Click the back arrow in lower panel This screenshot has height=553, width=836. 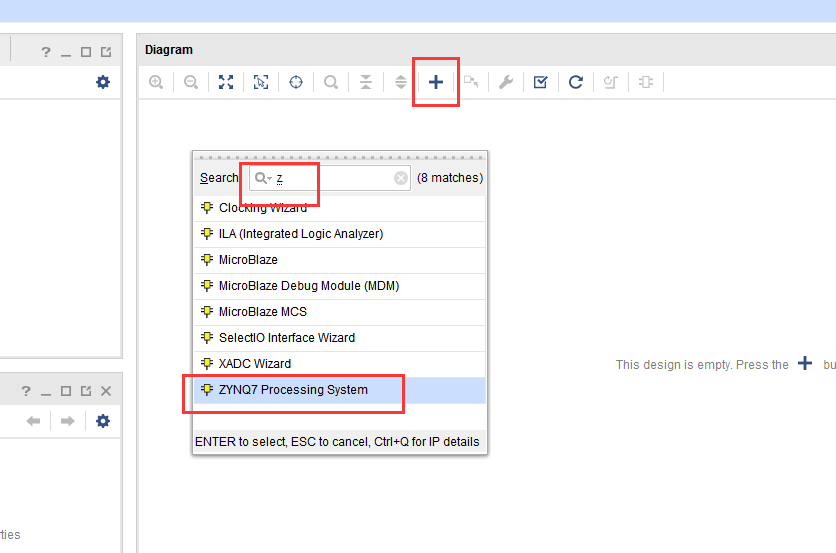34,421
